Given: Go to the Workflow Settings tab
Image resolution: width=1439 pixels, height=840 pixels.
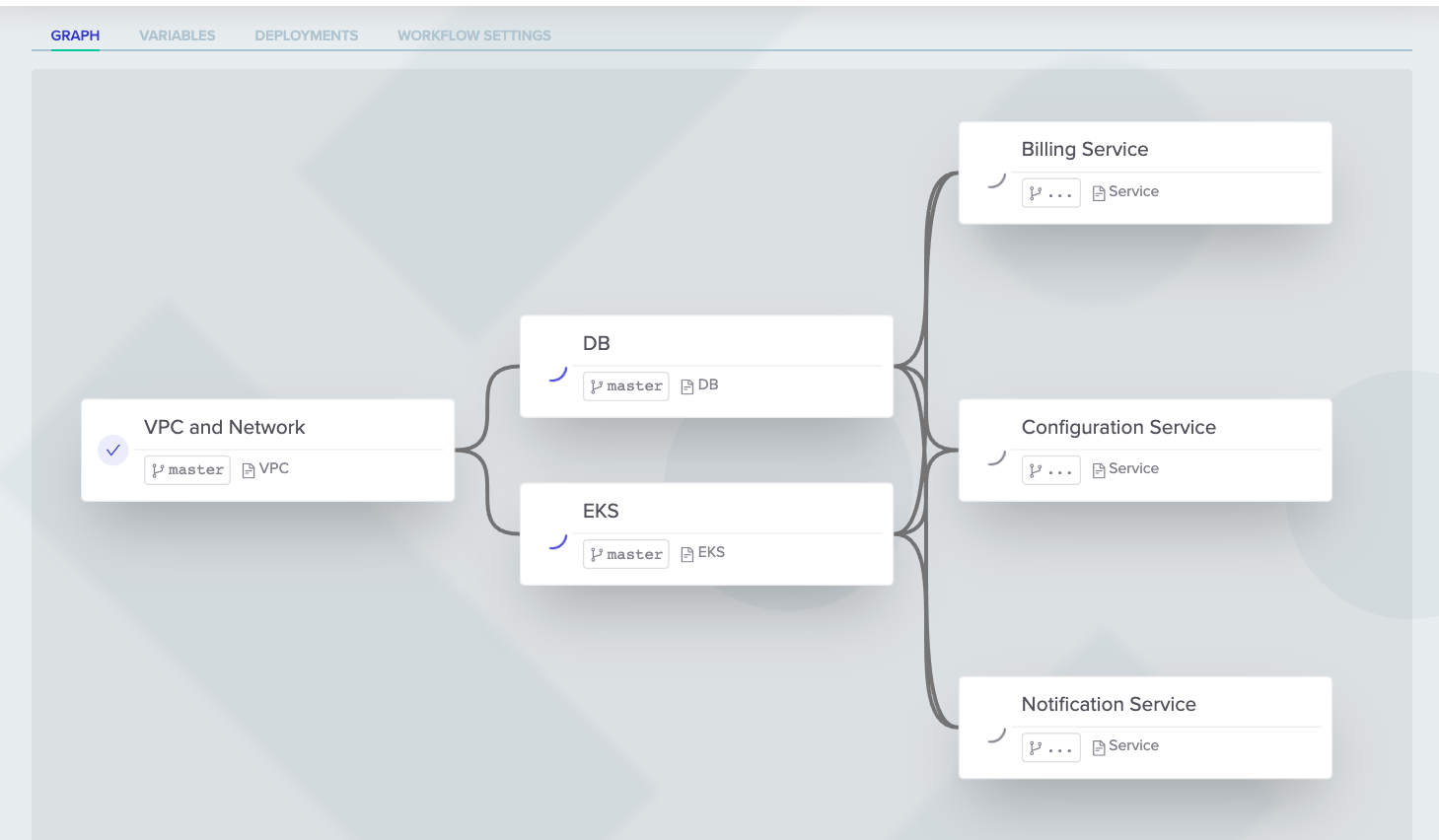Looking at the screenshot, I should (474, 35).
